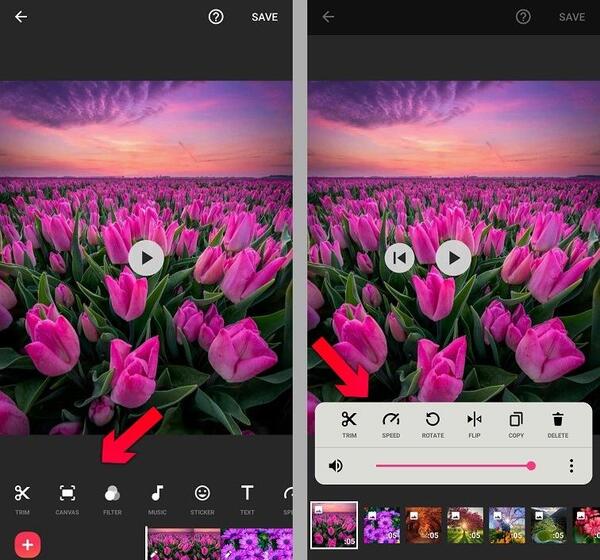Select tulip clip in left timeline
The height and width of the screenshot is (560, 600).
coord(184,544)
